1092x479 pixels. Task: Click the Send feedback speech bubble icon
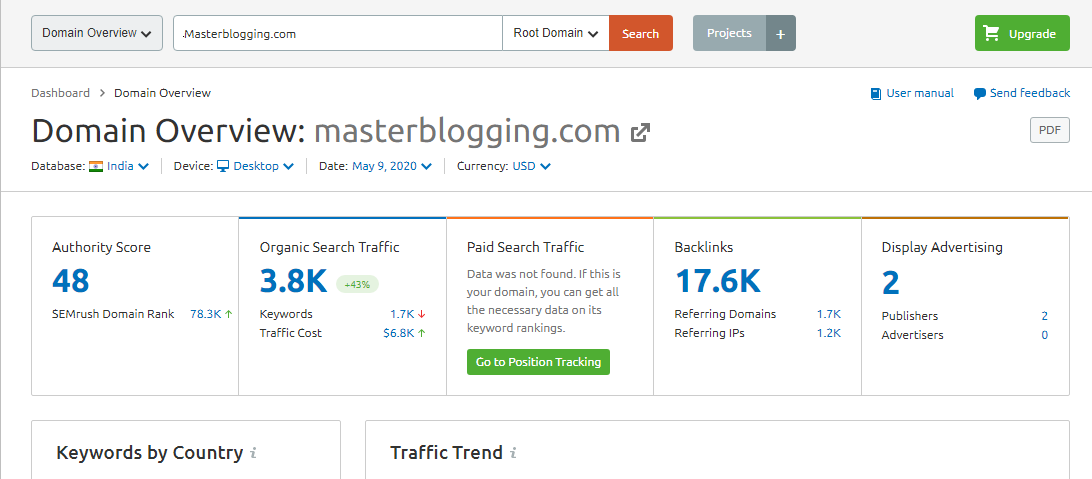[980, 93]
